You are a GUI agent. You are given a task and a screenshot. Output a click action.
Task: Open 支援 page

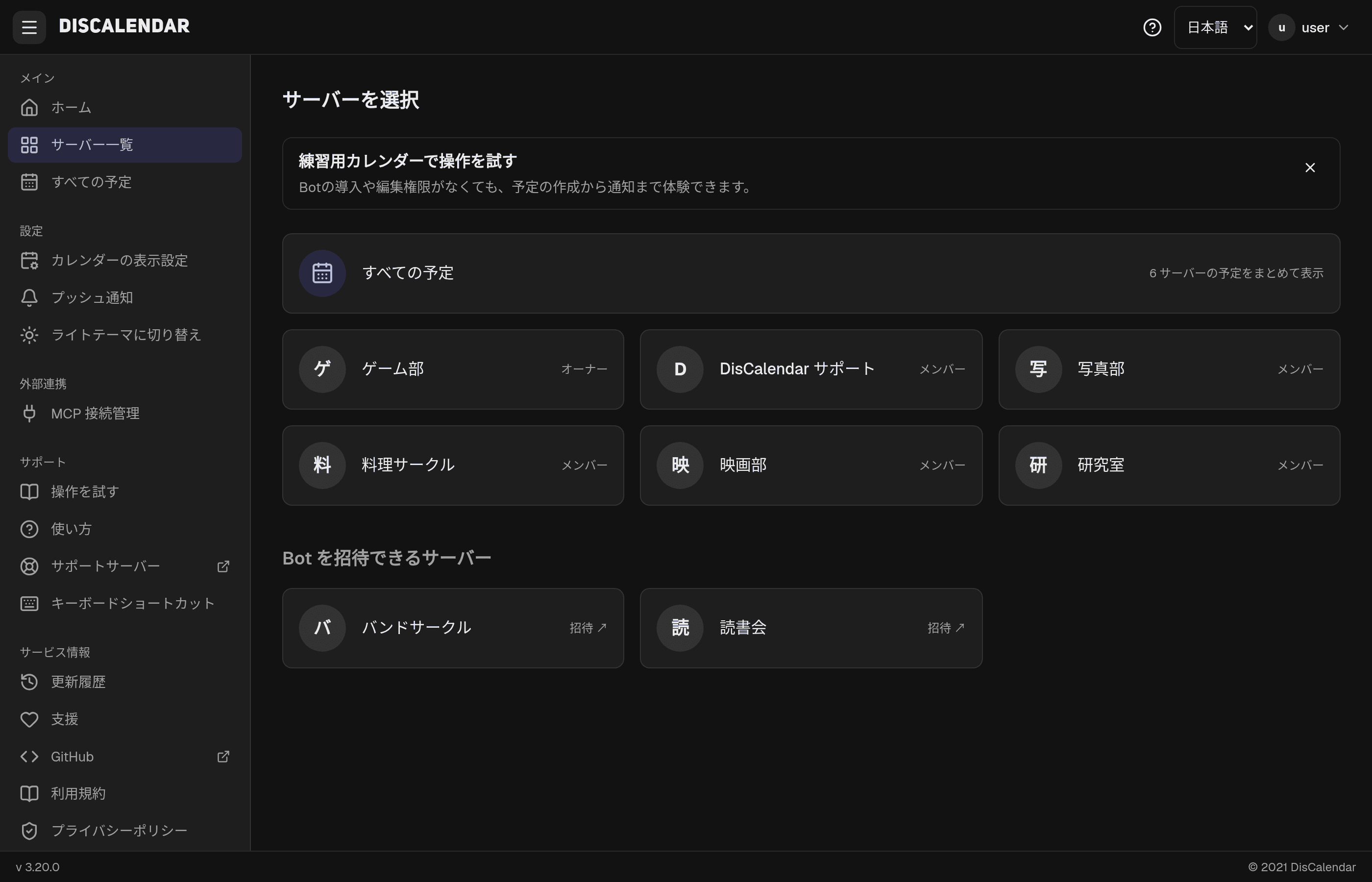point(125,719)
